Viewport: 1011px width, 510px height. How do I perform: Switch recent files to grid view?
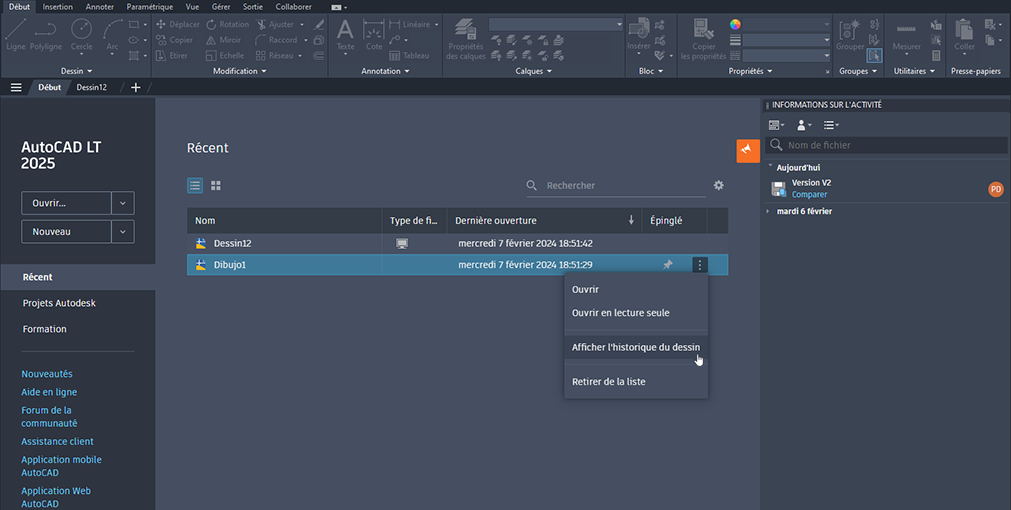click(216, 186)
